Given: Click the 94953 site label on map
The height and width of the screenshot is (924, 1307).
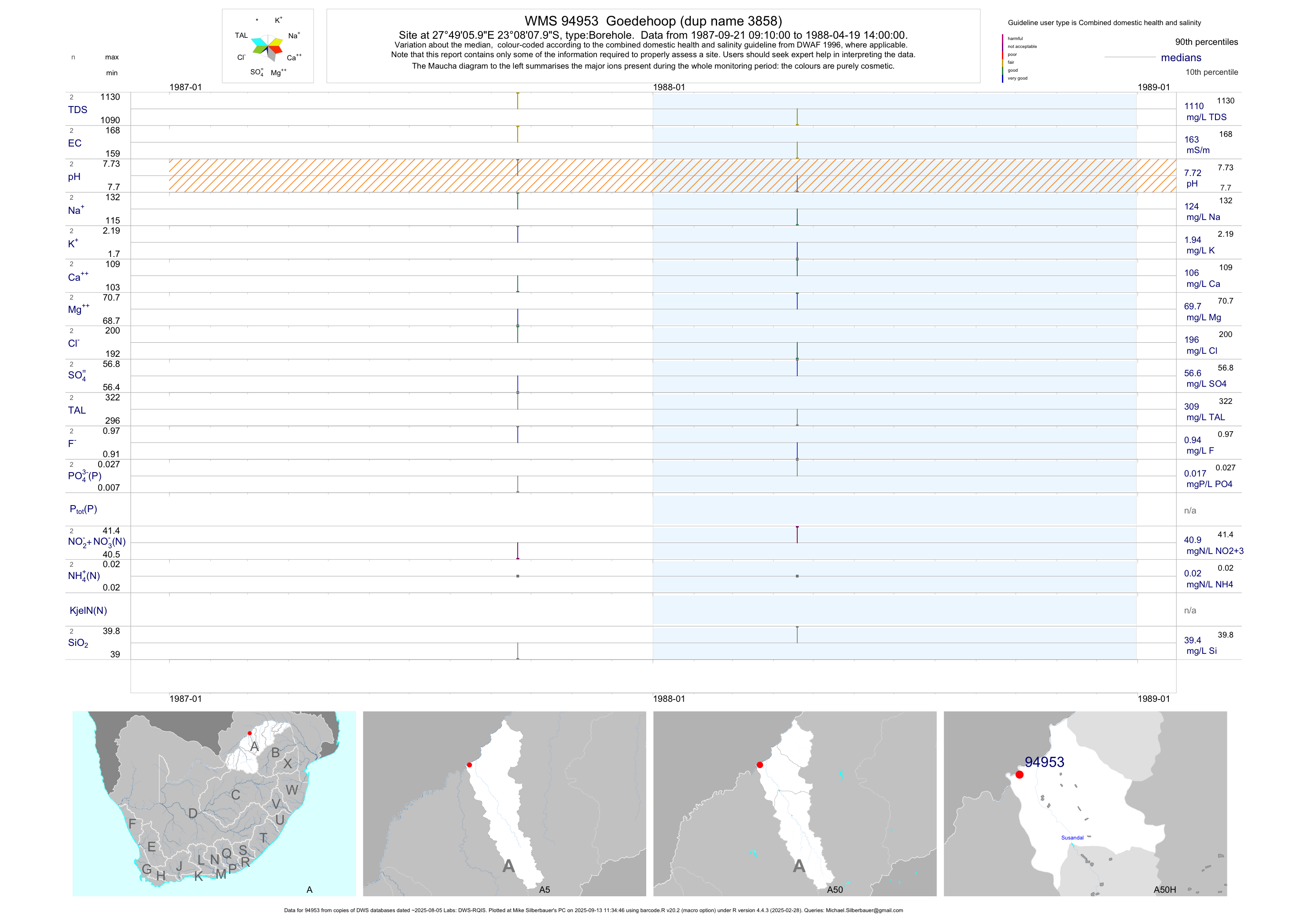Looking at the screenshot, I should (x=1044, y=762).
